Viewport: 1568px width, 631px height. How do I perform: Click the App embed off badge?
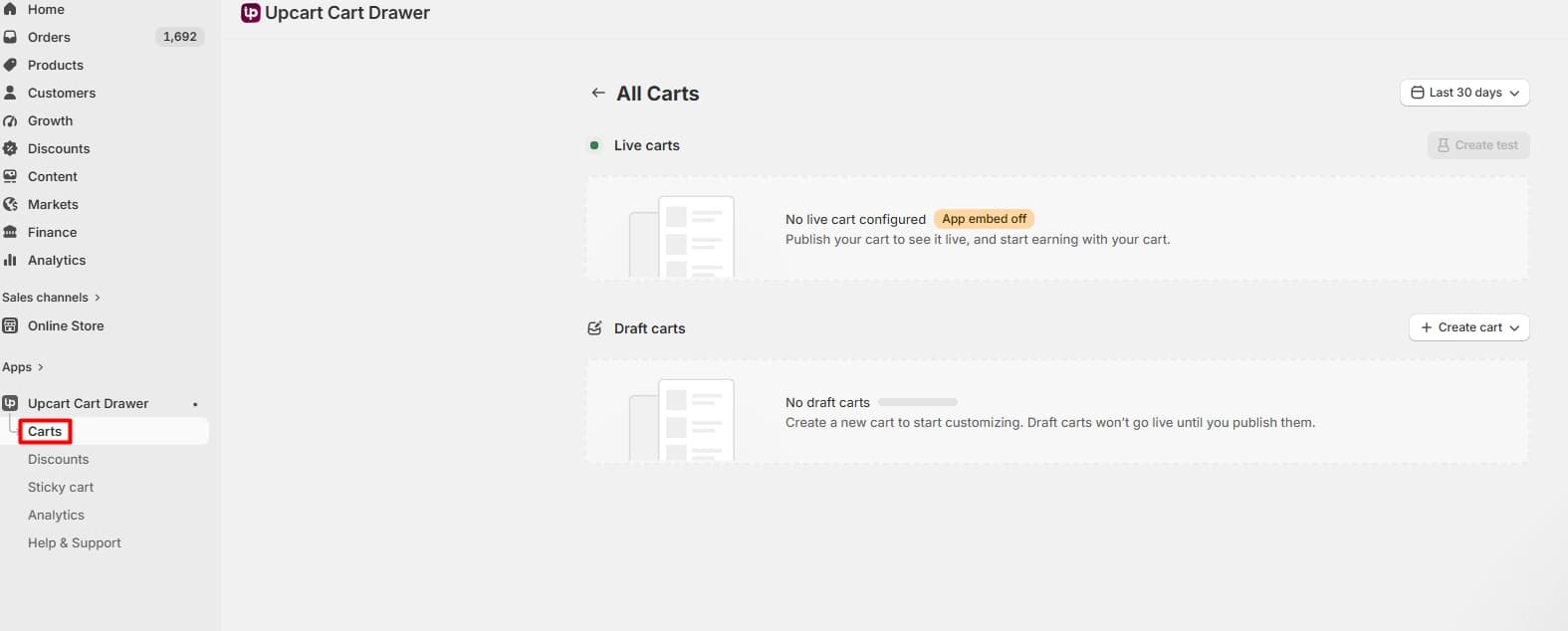(985, 219)
